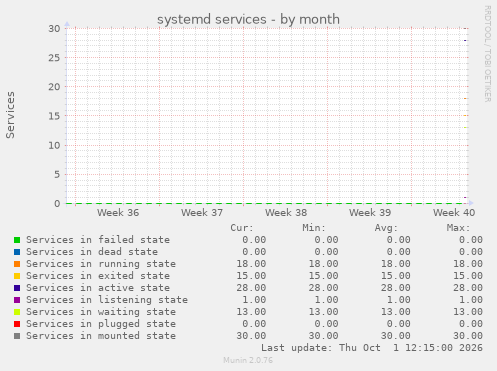This screenshot has width=497, height=371.
Task: Select 'Services in running state' legend label
Action: 101,264
